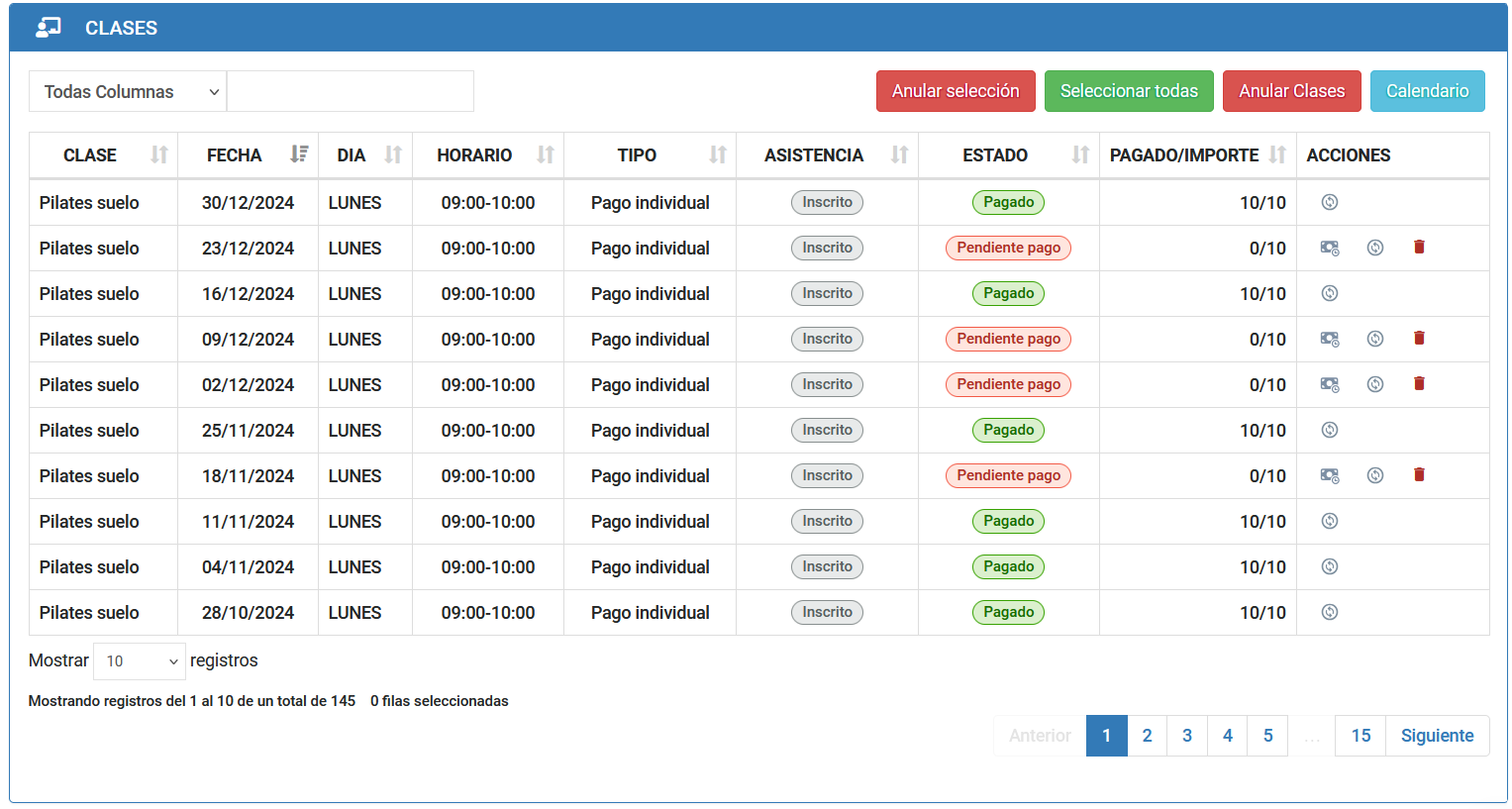
Task: Click the circular swap icon in the 30/12/2024 row
Action: coord(1329,202)
